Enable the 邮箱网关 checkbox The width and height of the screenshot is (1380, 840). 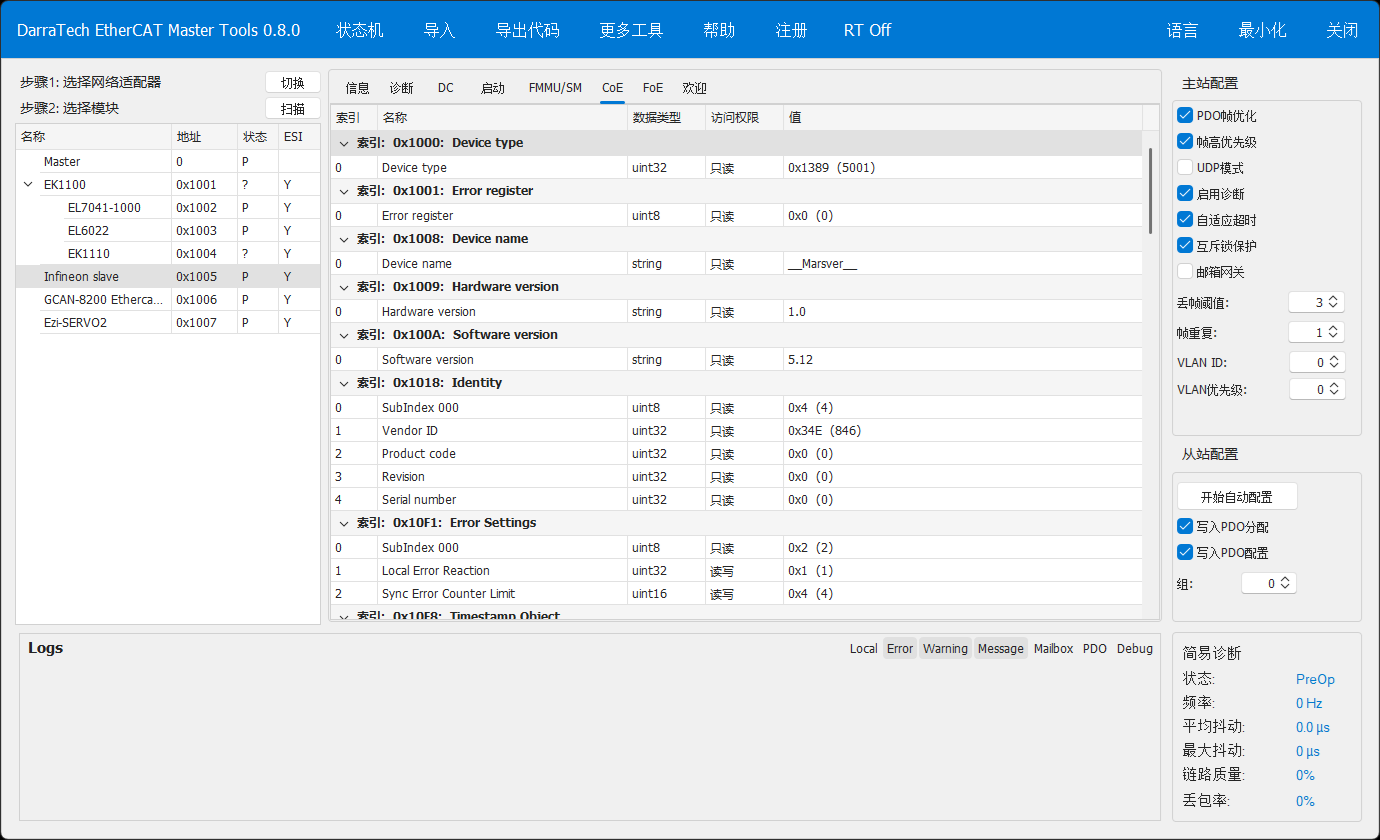[x=1186, y=272]
